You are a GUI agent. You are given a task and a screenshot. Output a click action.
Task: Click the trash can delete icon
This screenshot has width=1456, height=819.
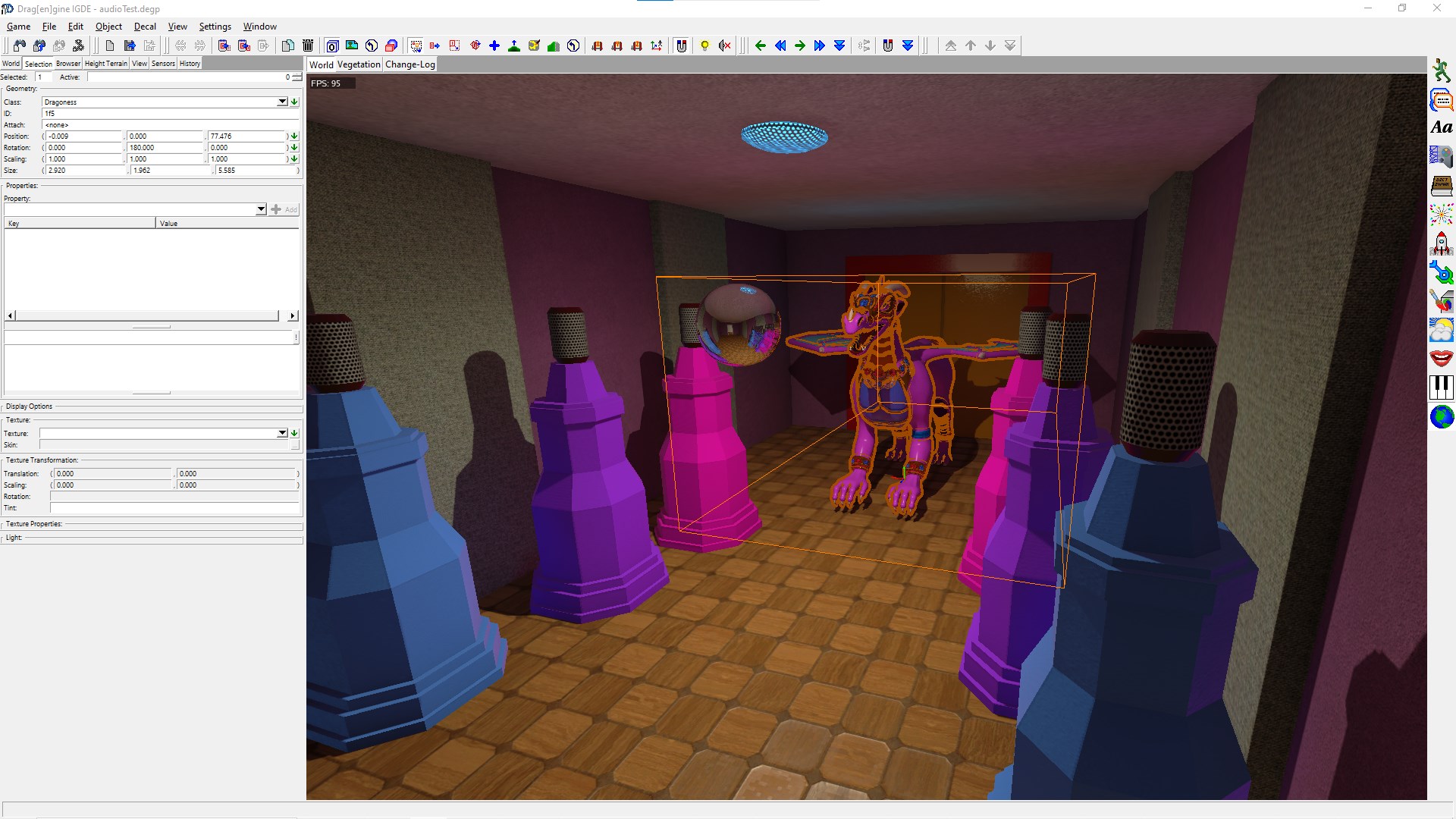coord(308,45)
